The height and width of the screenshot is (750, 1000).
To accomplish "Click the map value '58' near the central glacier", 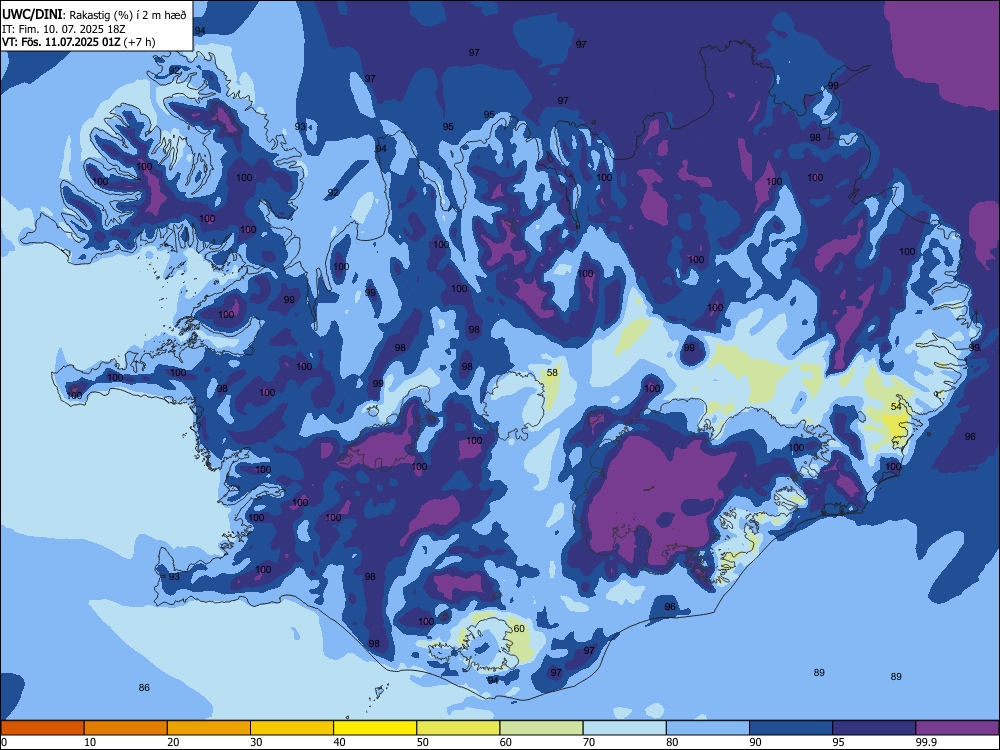I will pyautogui.click(x=552, y=372).
